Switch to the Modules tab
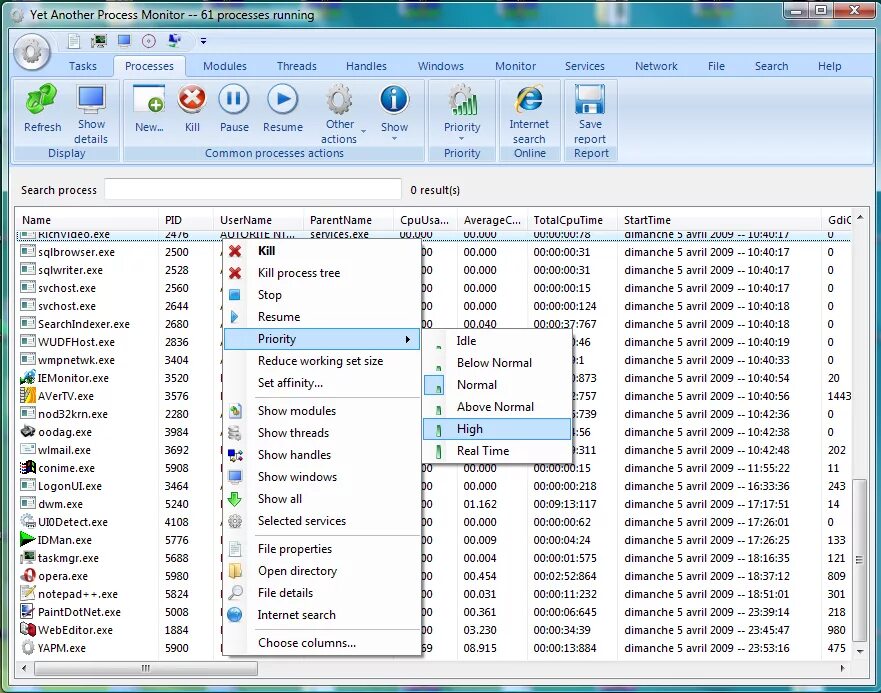 (225, 66)
